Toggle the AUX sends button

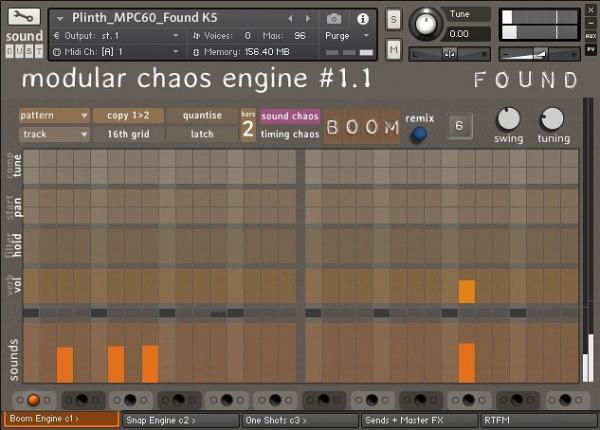(591, 36)
